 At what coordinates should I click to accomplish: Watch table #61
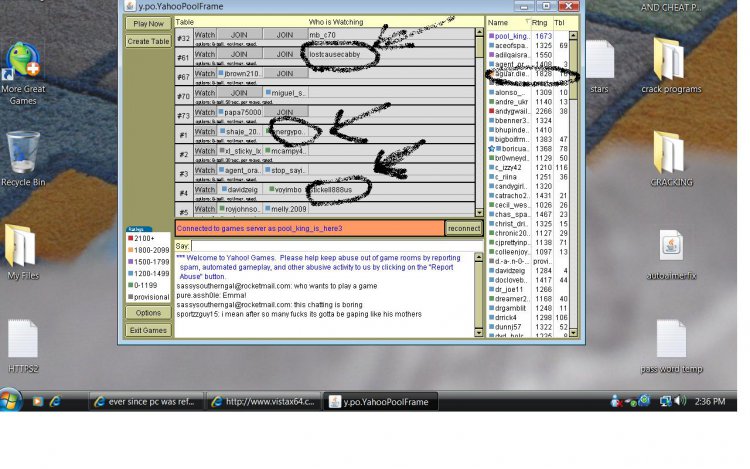(205, 54)
